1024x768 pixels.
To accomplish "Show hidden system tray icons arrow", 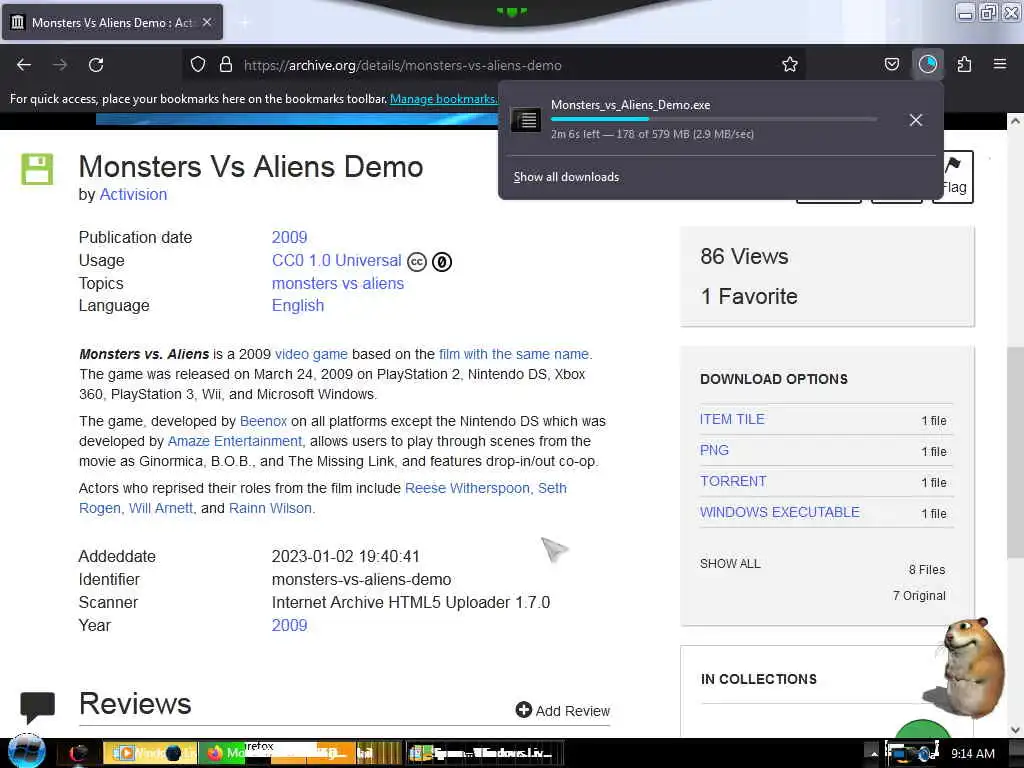I will 873,754.
